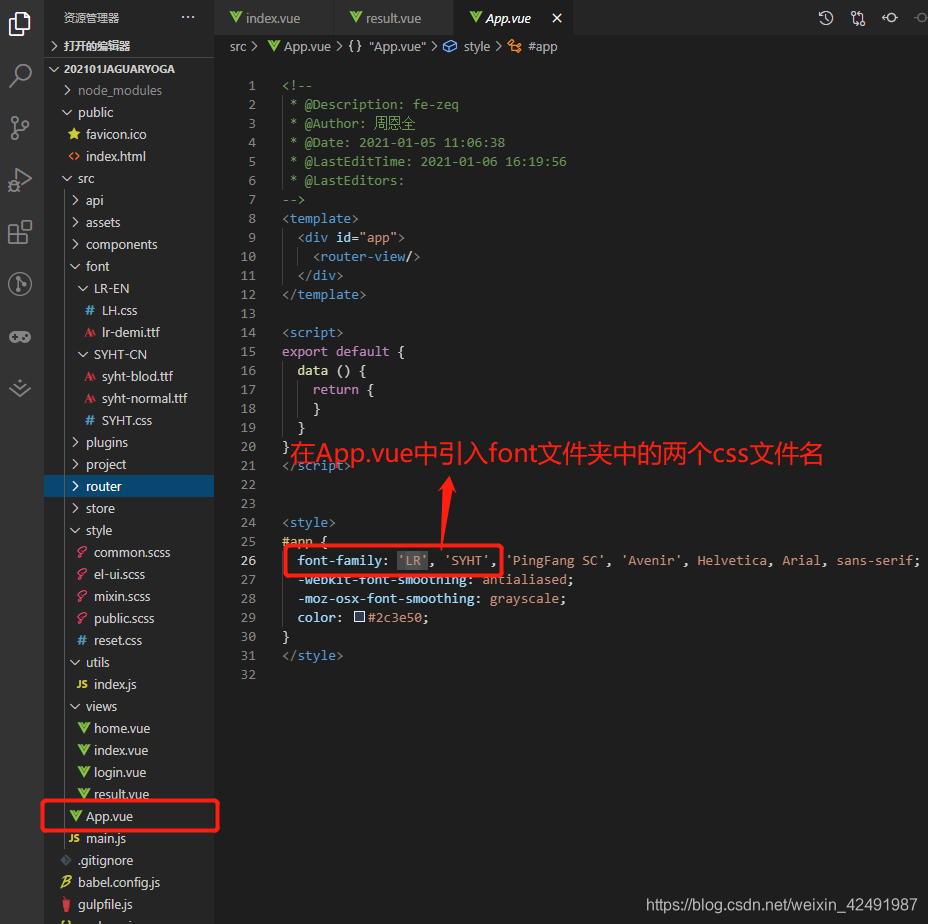Click the commit navigation icon in editor toolbar
The width and height of the screenshot is (928, 924).
click(x=890, y=18)
